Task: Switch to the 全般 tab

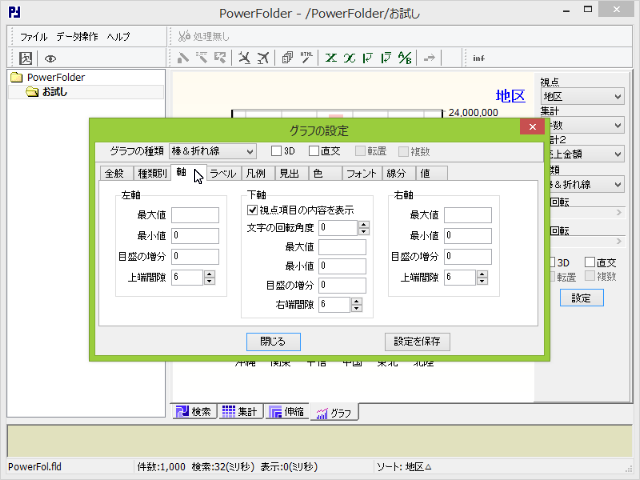Action: pyautogui.click(x=116, y=173)
